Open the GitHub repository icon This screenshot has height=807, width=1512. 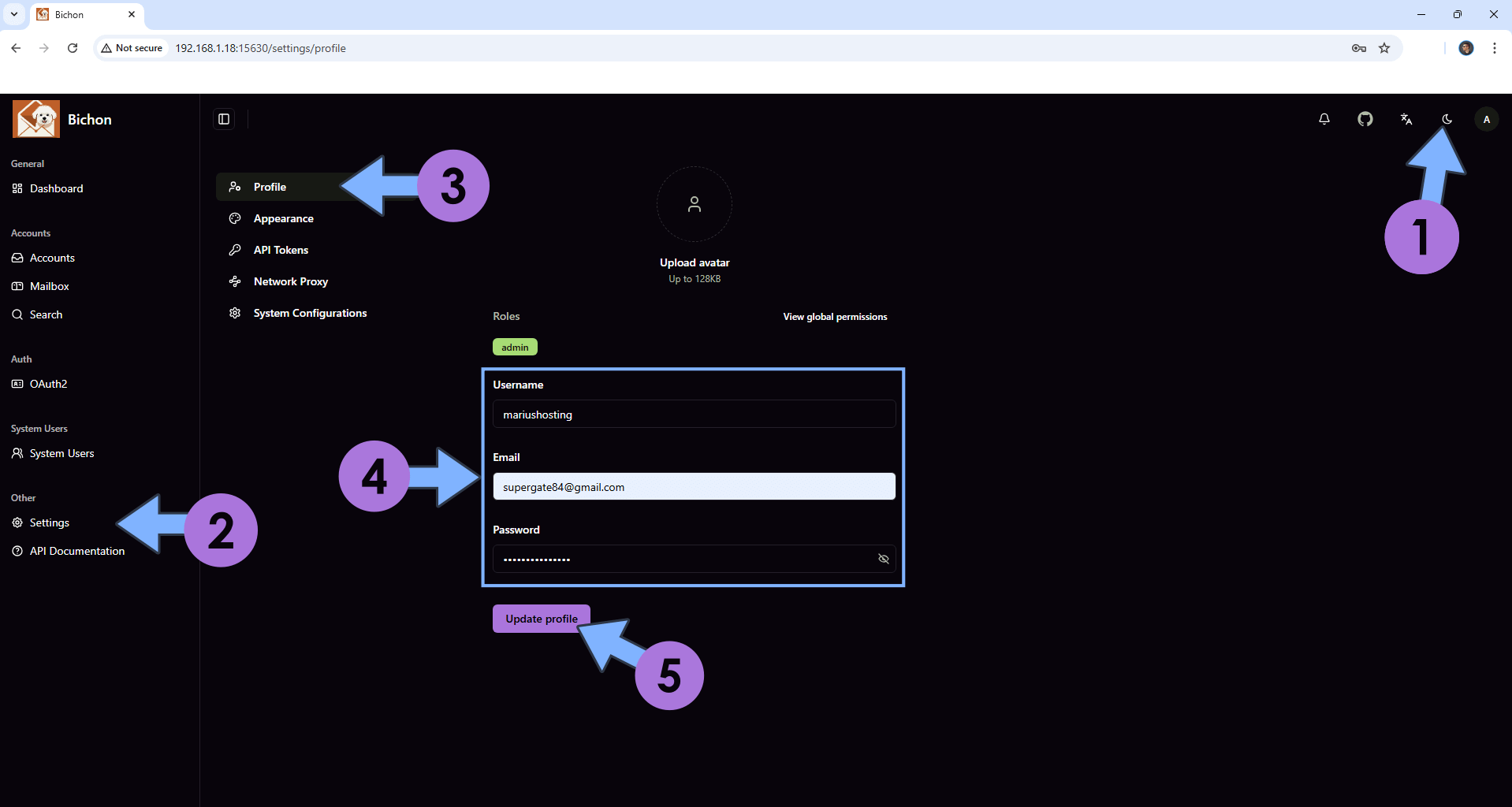pos(1365,119)
